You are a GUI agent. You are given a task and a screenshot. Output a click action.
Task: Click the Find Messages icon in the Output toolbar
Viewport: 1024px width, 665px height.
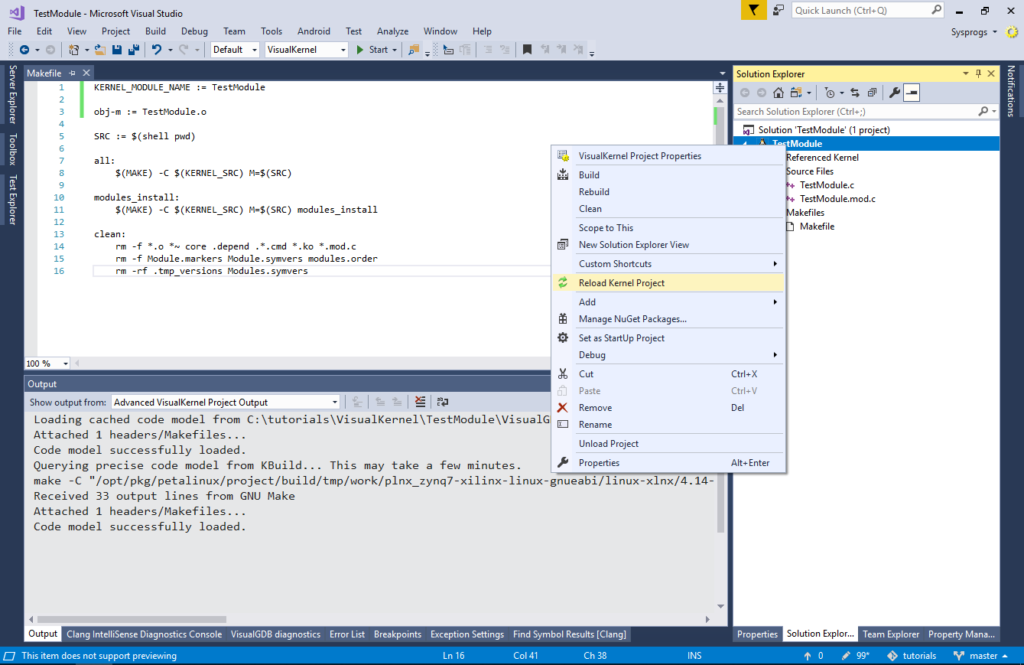click(355, 401)
